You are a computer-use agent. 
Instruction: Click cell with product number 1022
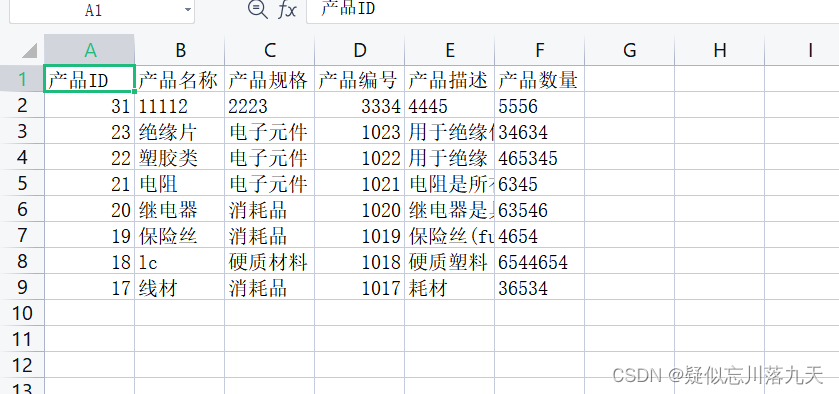click(x=360, y=157)
